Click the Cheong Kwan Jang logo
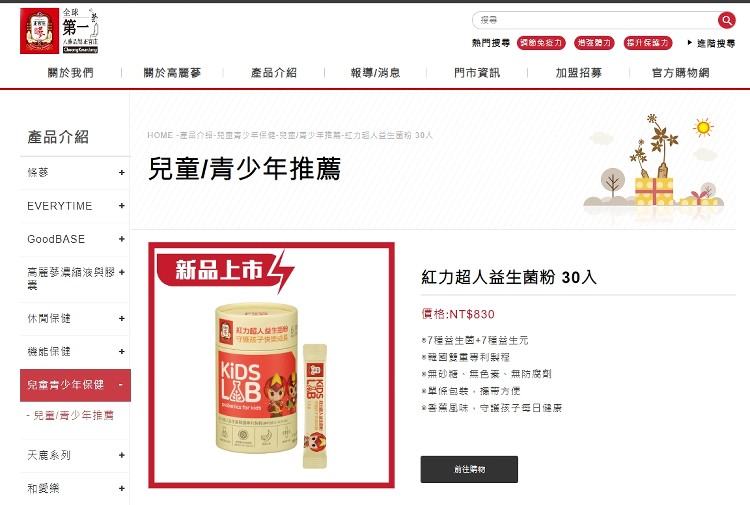This screenshot has width=750, height=505. pyautogui.click(x=59, y=31)
